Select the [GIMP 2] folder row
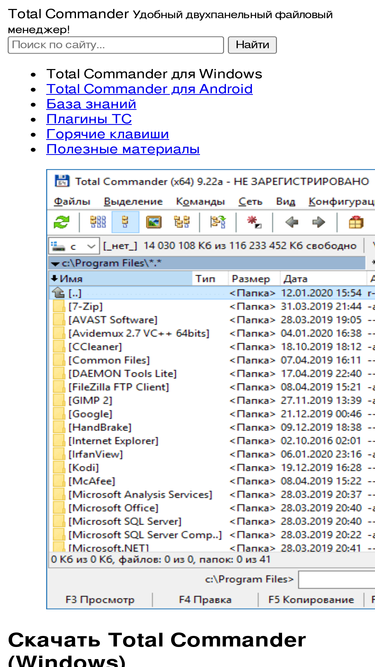Viewport: 375px width, 667px height. click(x=211, y=400)
